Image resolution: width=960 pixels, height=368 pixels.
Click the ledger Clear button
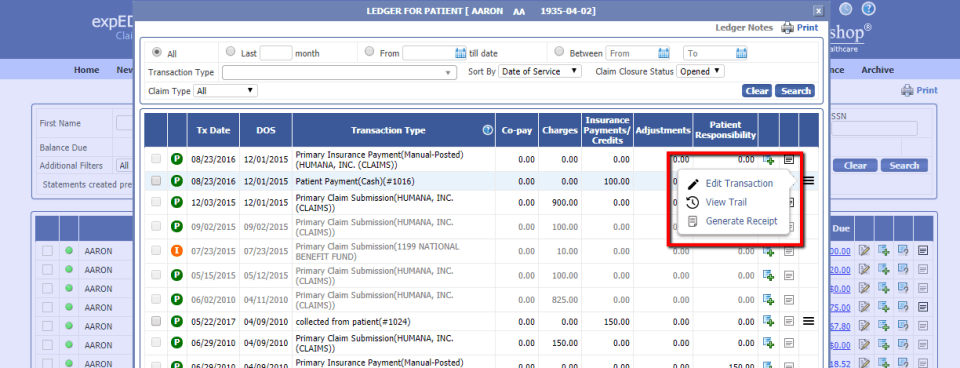(757, 91)
